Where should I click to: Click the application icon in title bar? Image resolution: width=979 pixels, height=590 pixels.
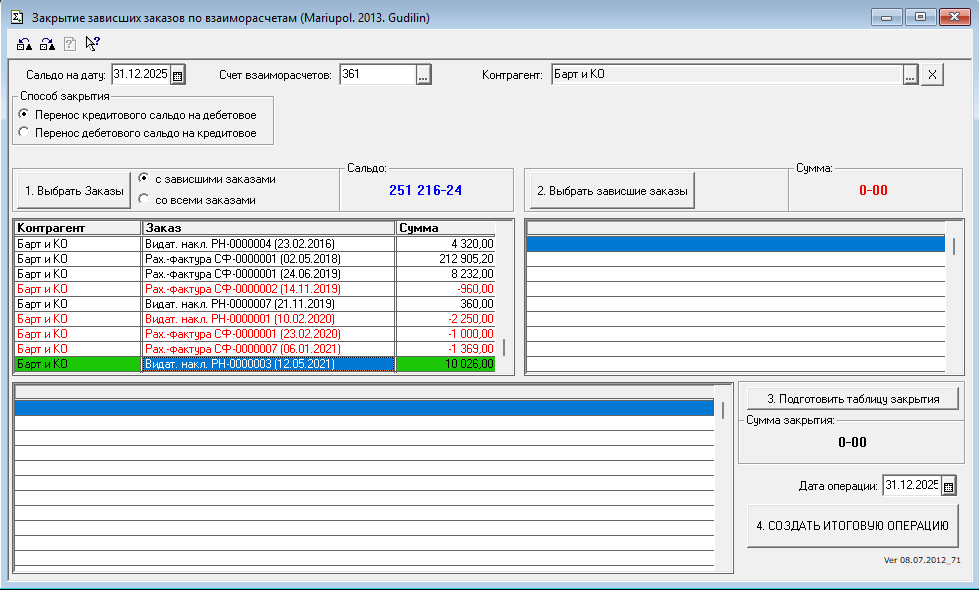pos(16,16)
